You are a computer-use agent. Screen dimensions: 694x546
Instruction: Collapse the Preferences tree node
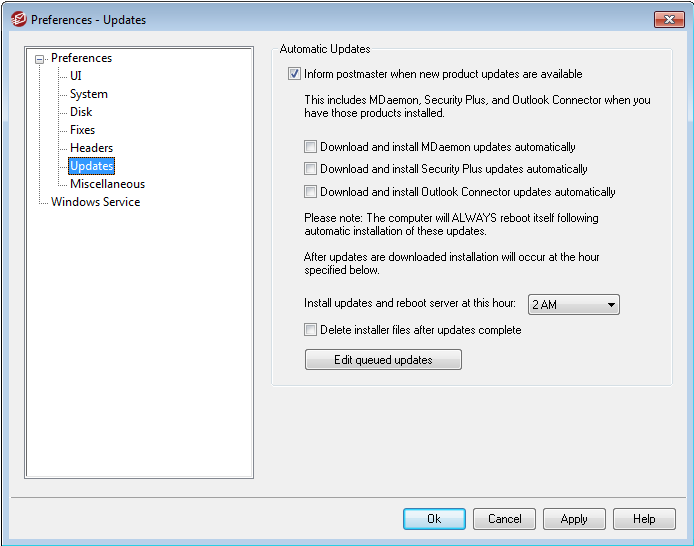coord(39,59)
